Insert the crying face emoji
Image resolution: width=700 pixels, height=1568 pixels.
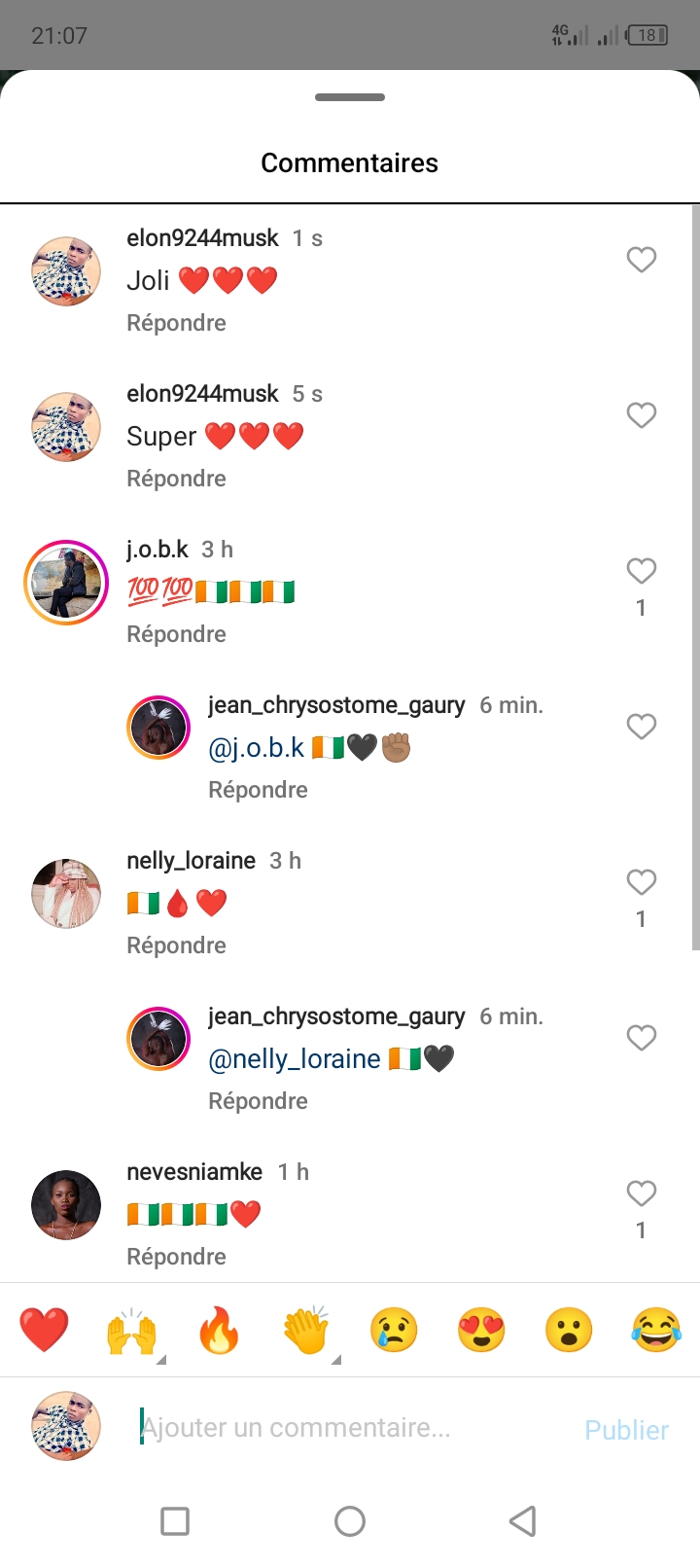tap(394, 1330)
